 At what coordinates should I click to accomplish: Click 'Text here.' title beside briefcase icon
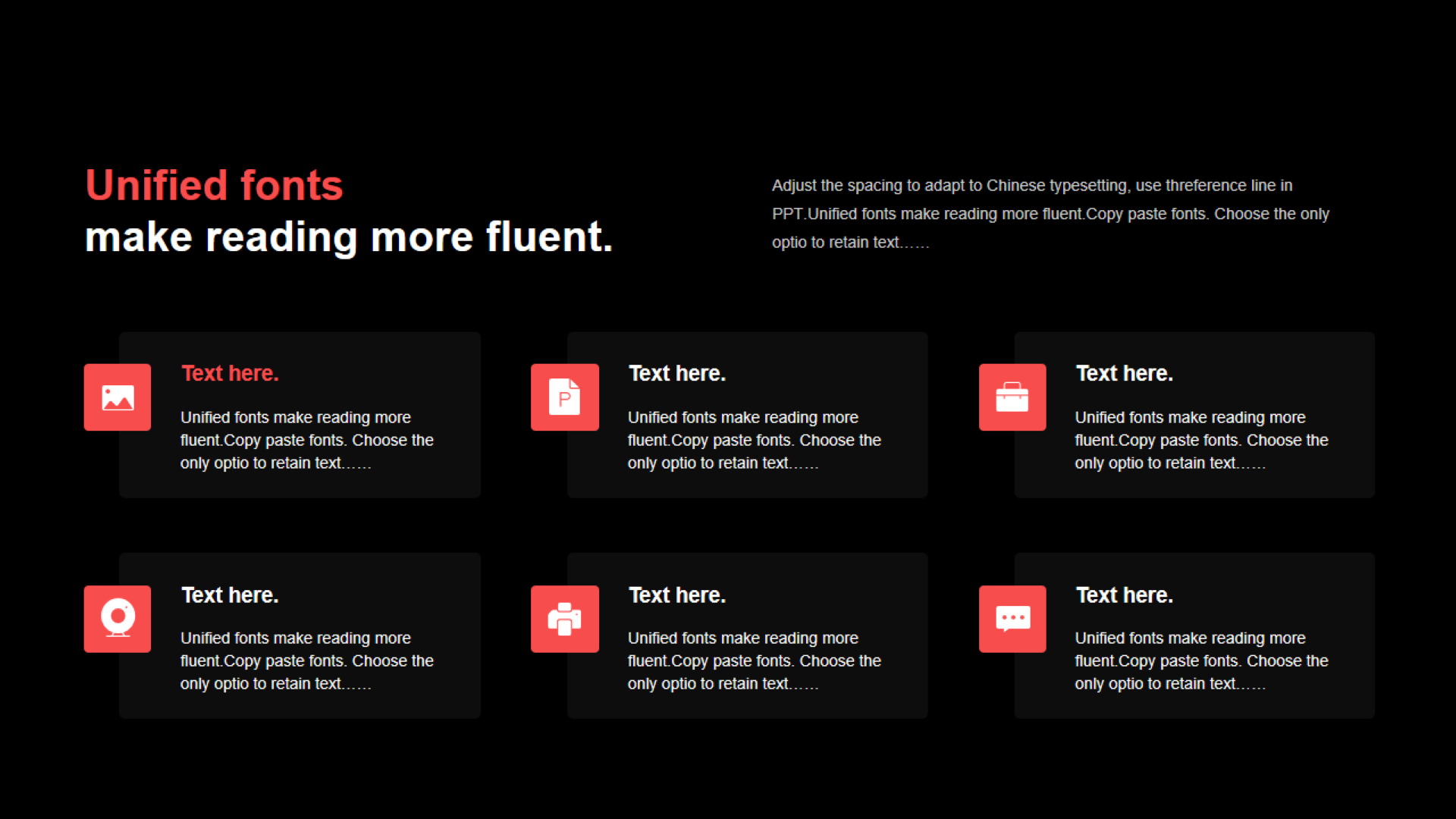point(1125,373)
